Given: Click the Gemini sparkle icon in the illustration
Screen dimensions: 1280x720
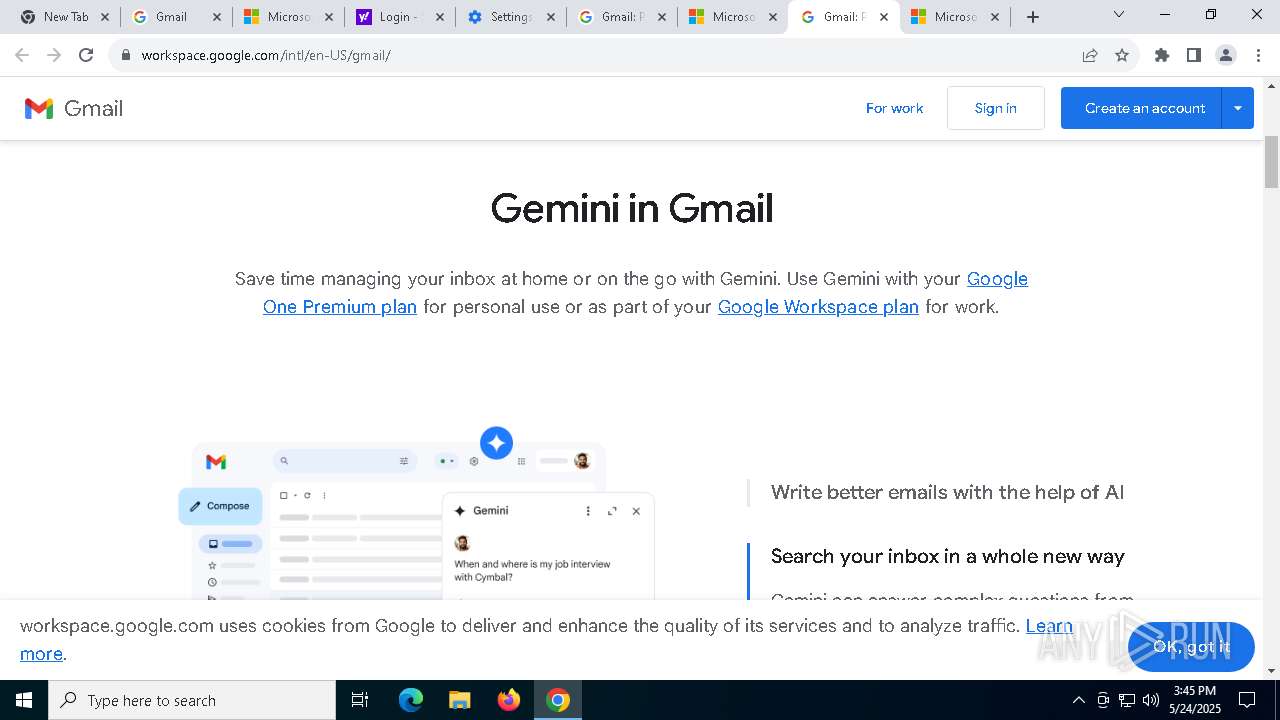Looking at the screenshot, I should coord(496,442).
